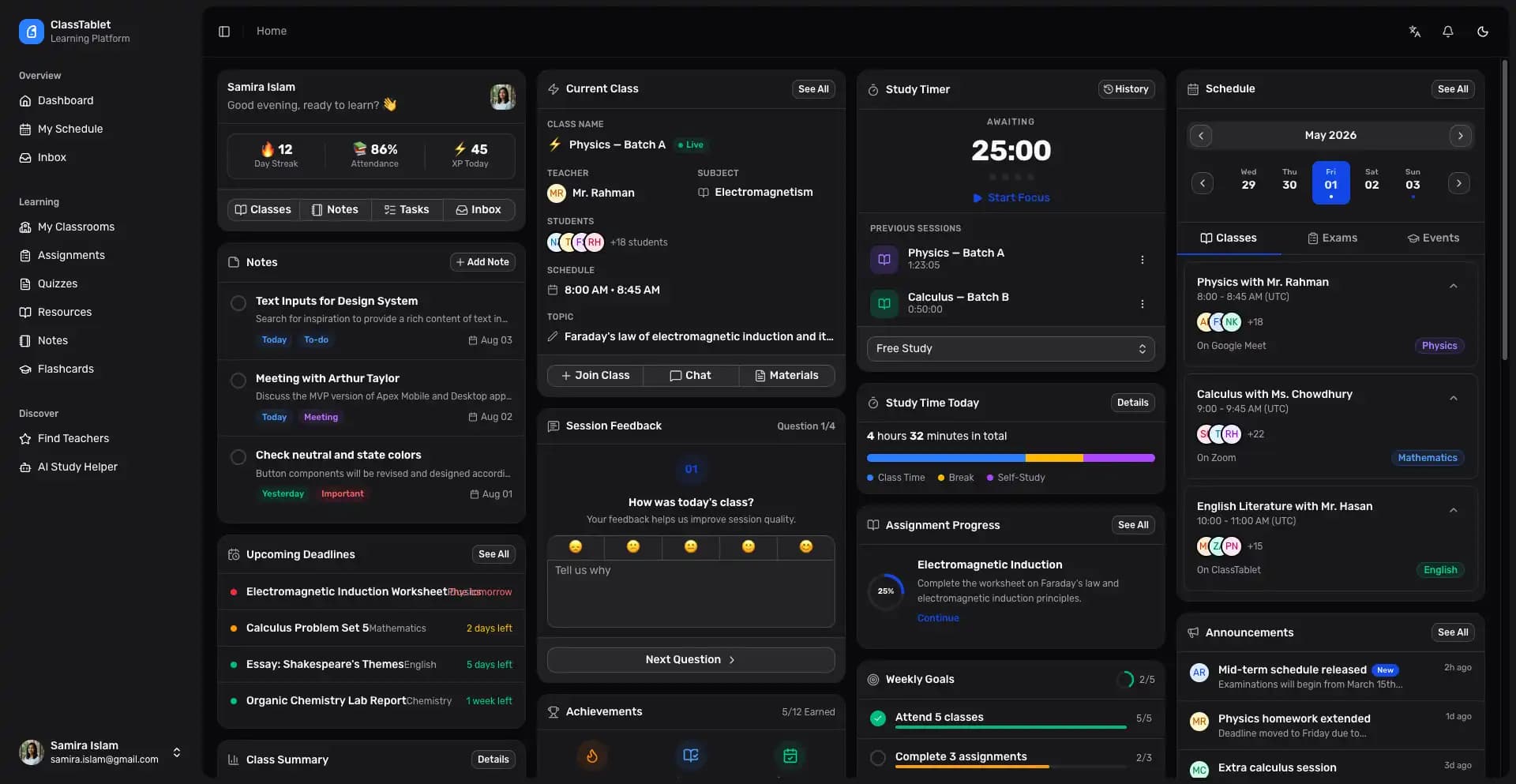Open the Quizzes section
Viewport: 1516px width, 784px height.
tap(57, 283)
